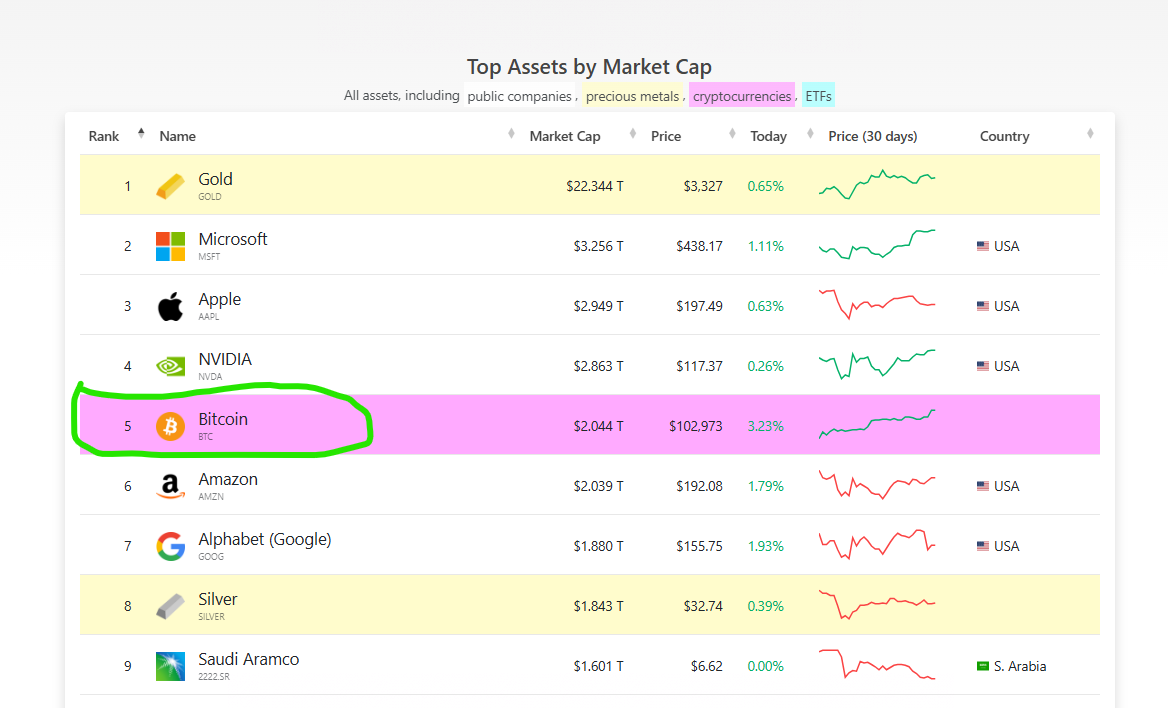Click Alphabet's 1.93% daily change
1168x708 pixels.
tap(766, 546)
